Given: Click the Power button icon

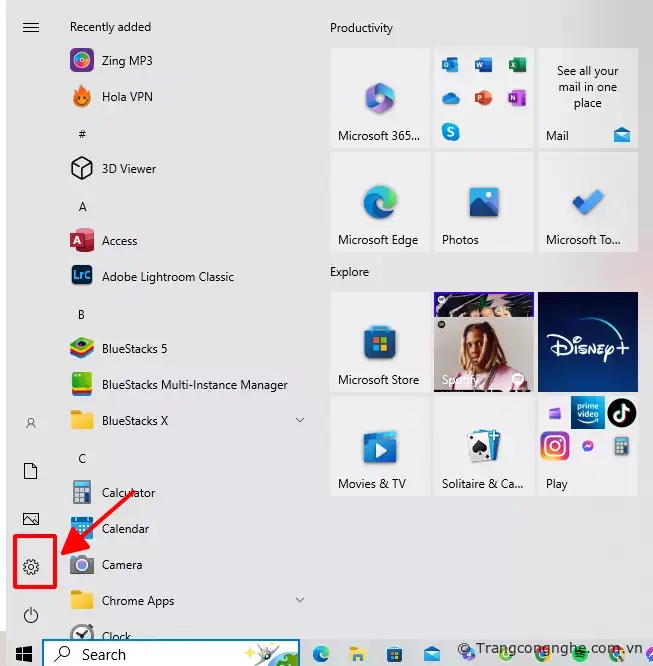Looking at the screenshot, I should (x=31, y=615).
